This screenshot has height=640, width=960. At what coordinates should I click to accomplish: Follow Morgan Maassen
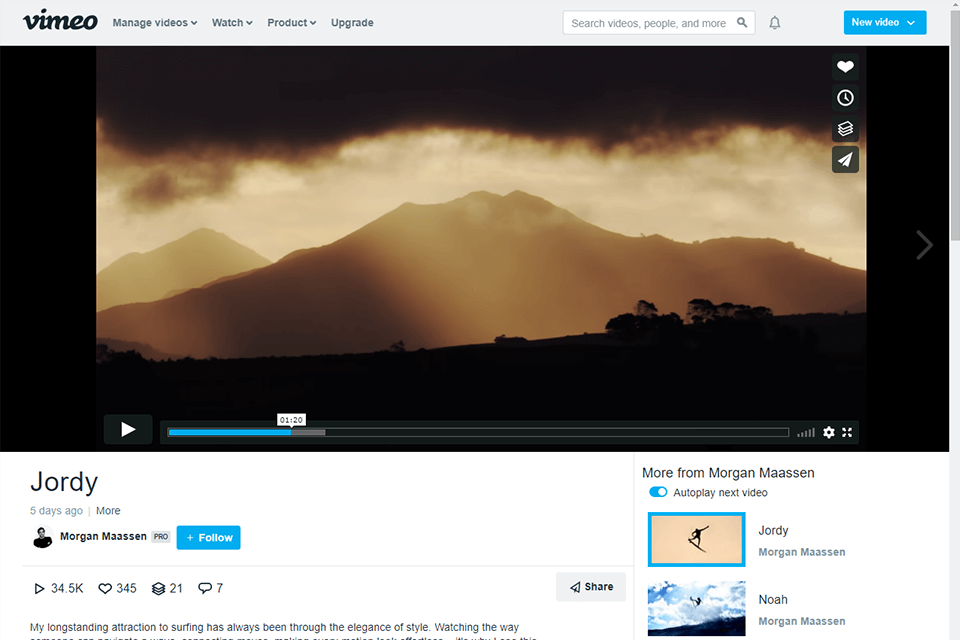coord(208,537)
